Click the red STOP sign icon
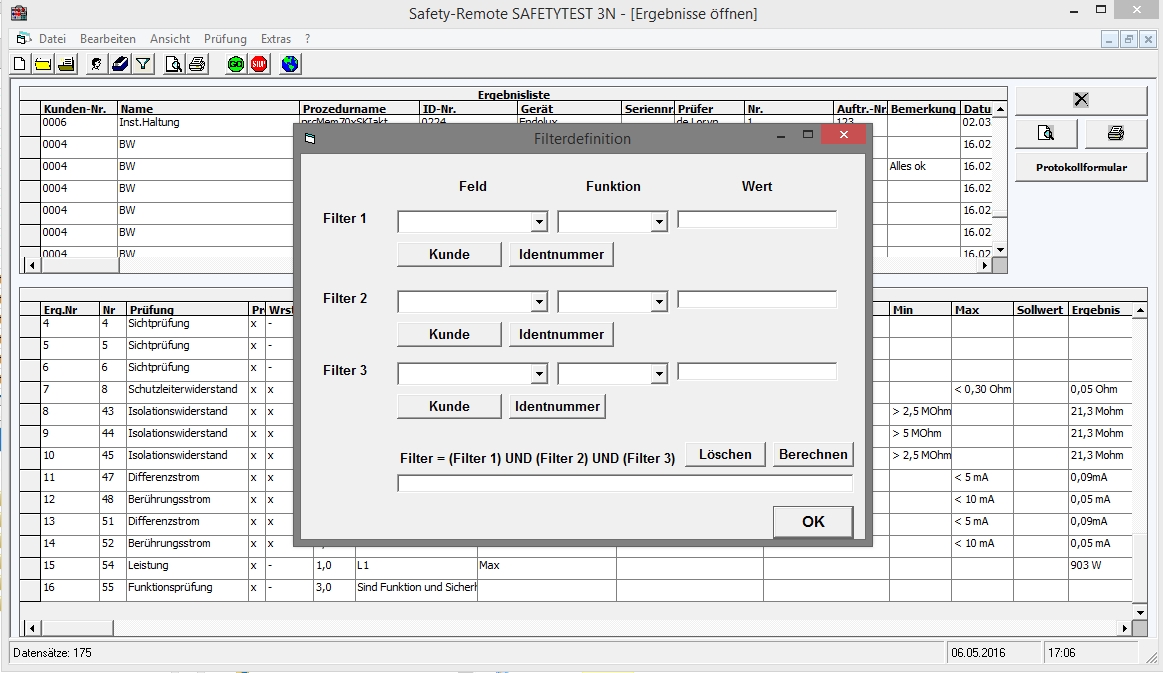 coord(259,65)
